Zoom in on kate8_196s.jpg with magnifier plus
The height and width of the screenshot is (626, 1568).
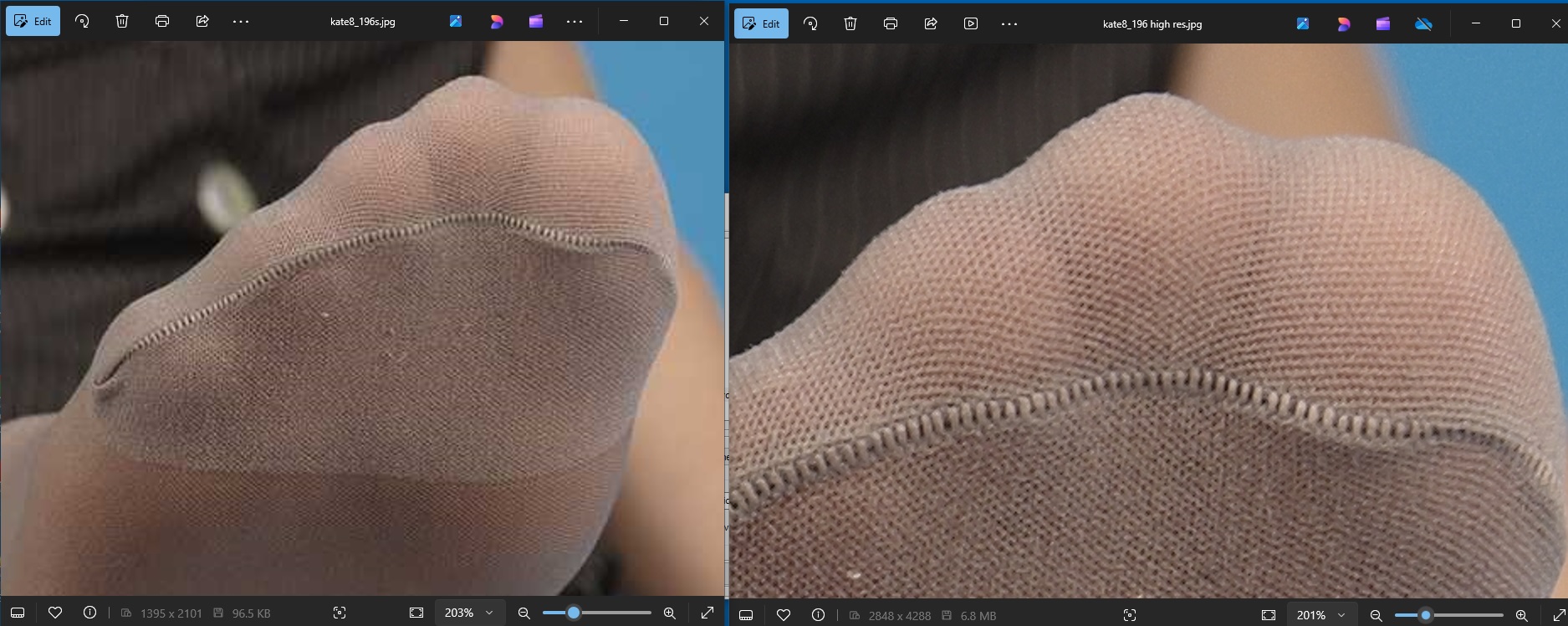pyautogui.click(x=670, y=613)
